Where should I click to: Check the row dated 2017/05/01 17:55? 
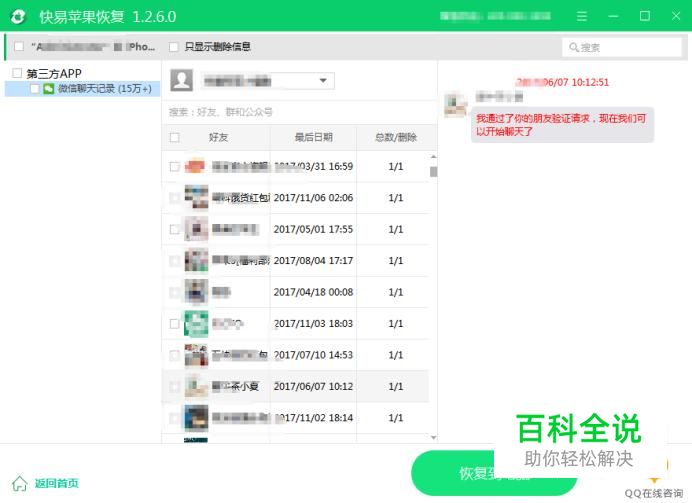[x=175, y=229]
